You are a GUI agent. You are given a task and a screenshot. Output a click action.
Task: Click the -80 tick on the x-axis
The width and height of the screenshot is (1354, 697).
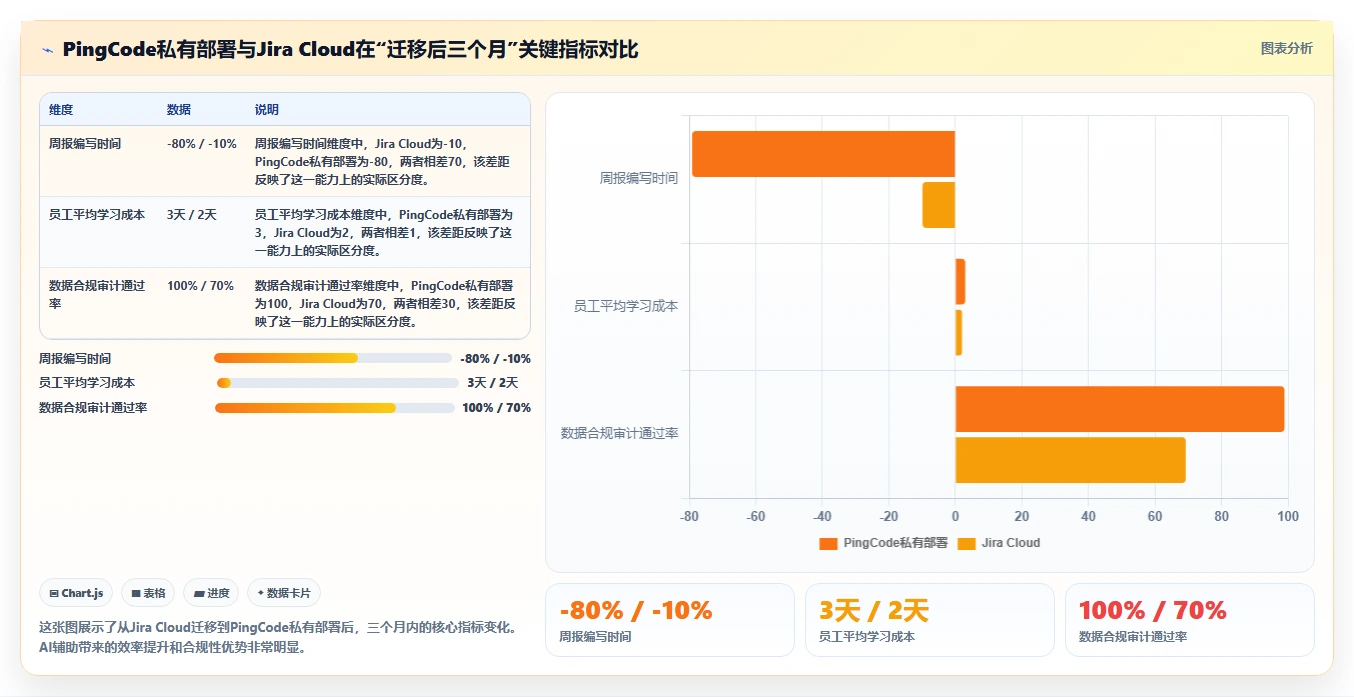coord(689,516)
